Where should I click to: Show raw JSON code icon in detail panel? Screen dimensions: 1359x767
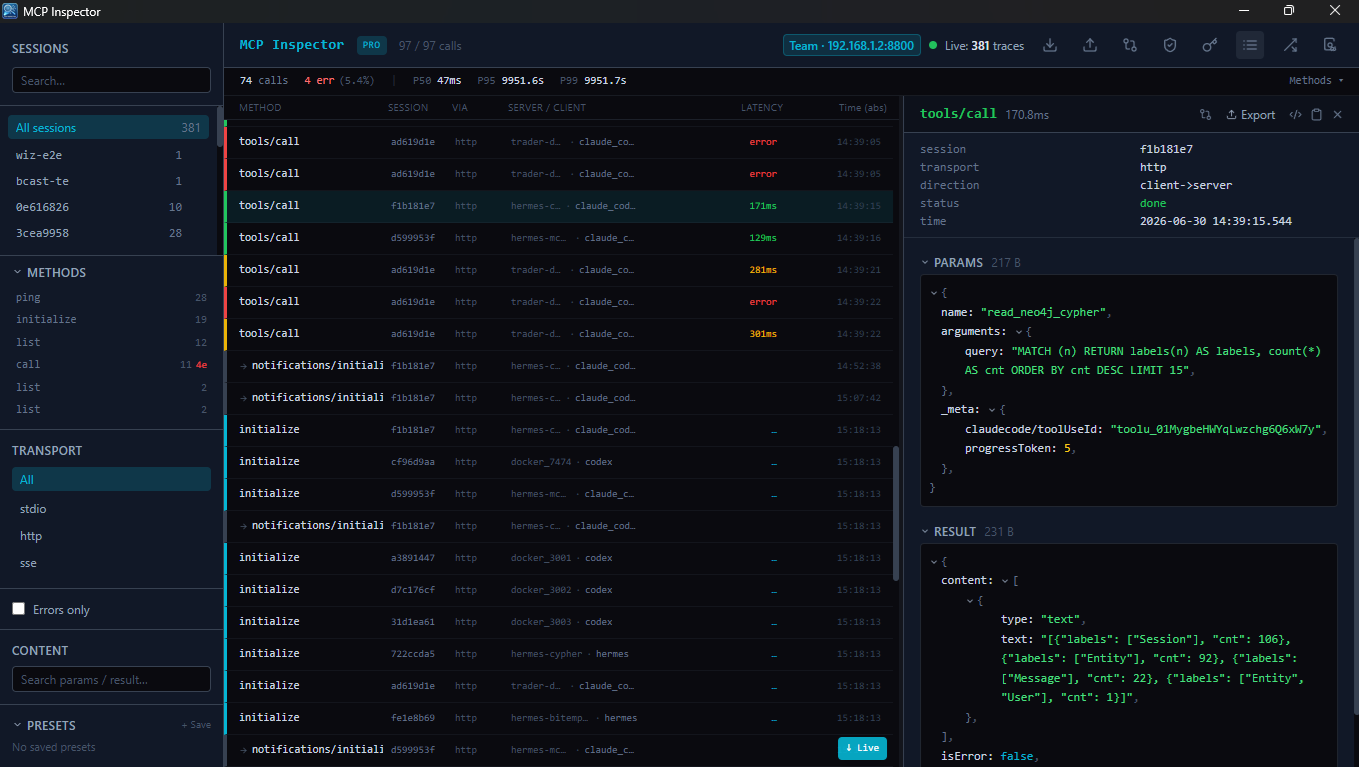1295,115
